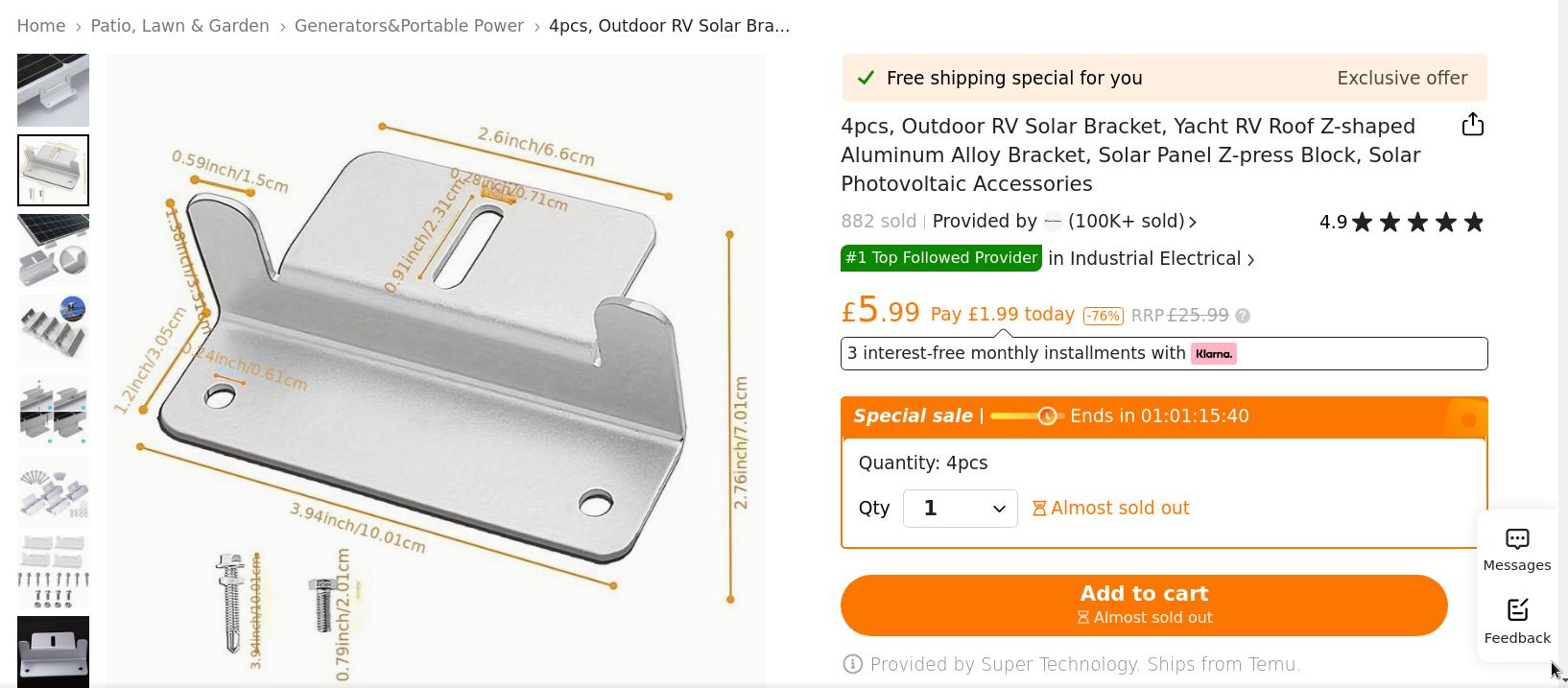Open the Feedback panel
The height and width of the screenshot is (688, 1568).
click(x=1516, y=619)
